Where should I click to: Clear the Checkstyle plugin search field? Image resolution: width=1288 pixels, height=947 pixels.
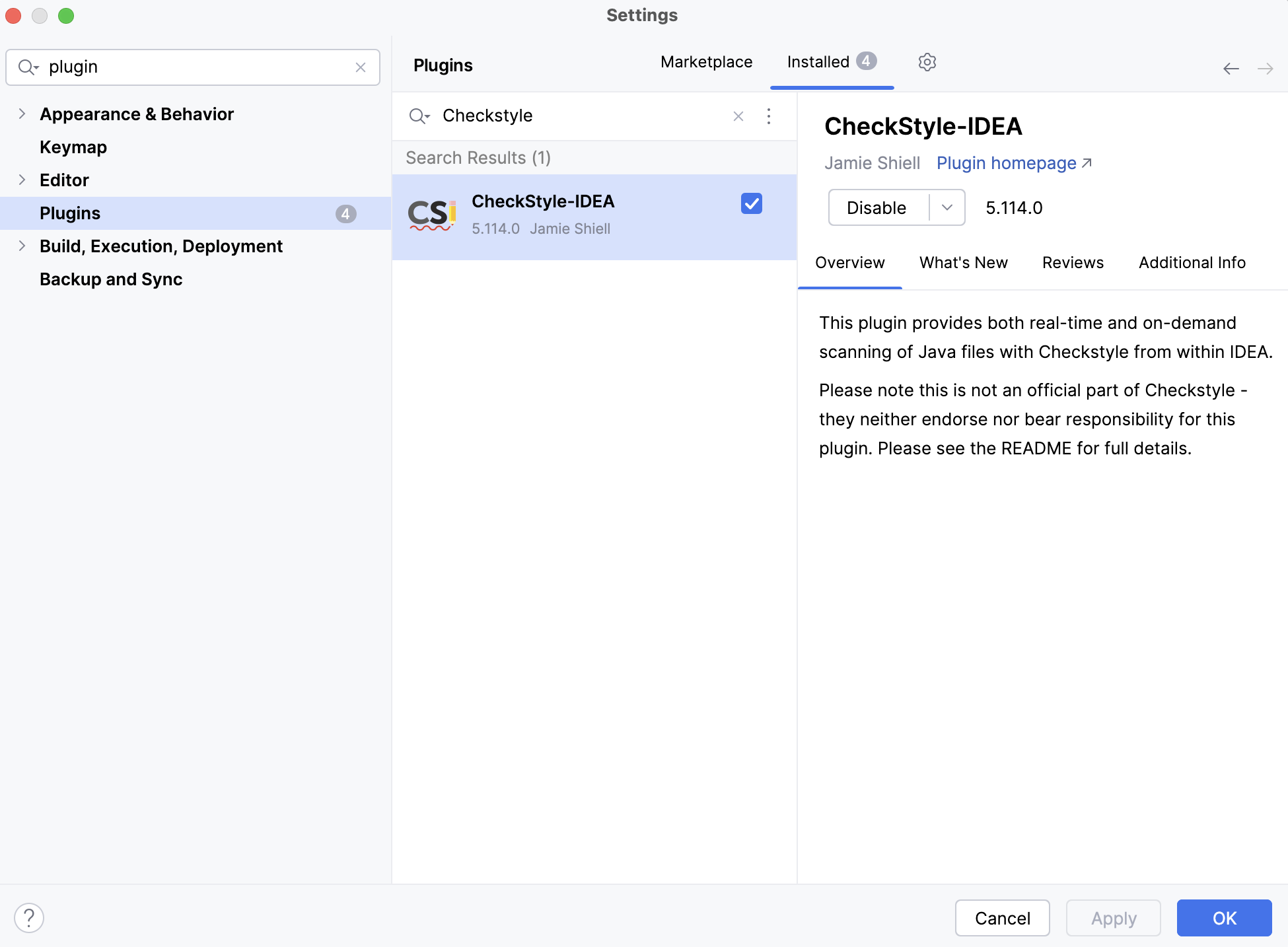click(x=738, y=116)
